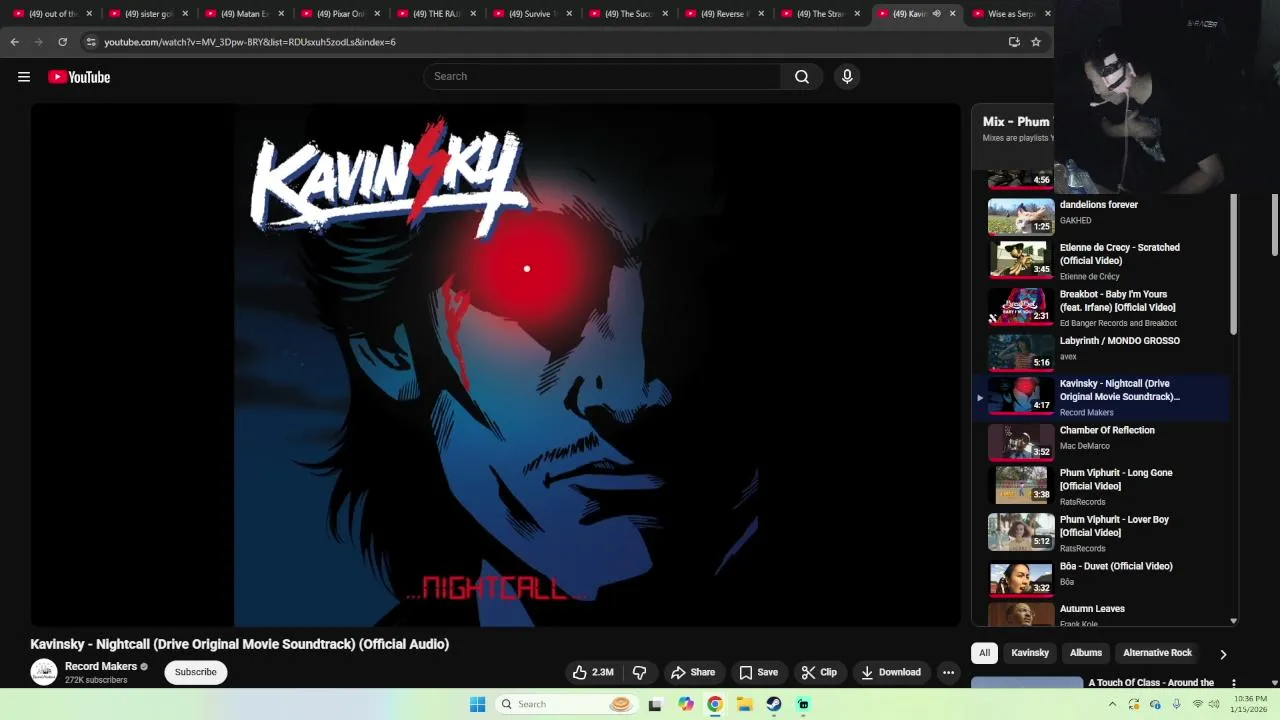1280x720 pixels.
Task: Switch to 'Reverse' tab
Action: pos(724,14)
